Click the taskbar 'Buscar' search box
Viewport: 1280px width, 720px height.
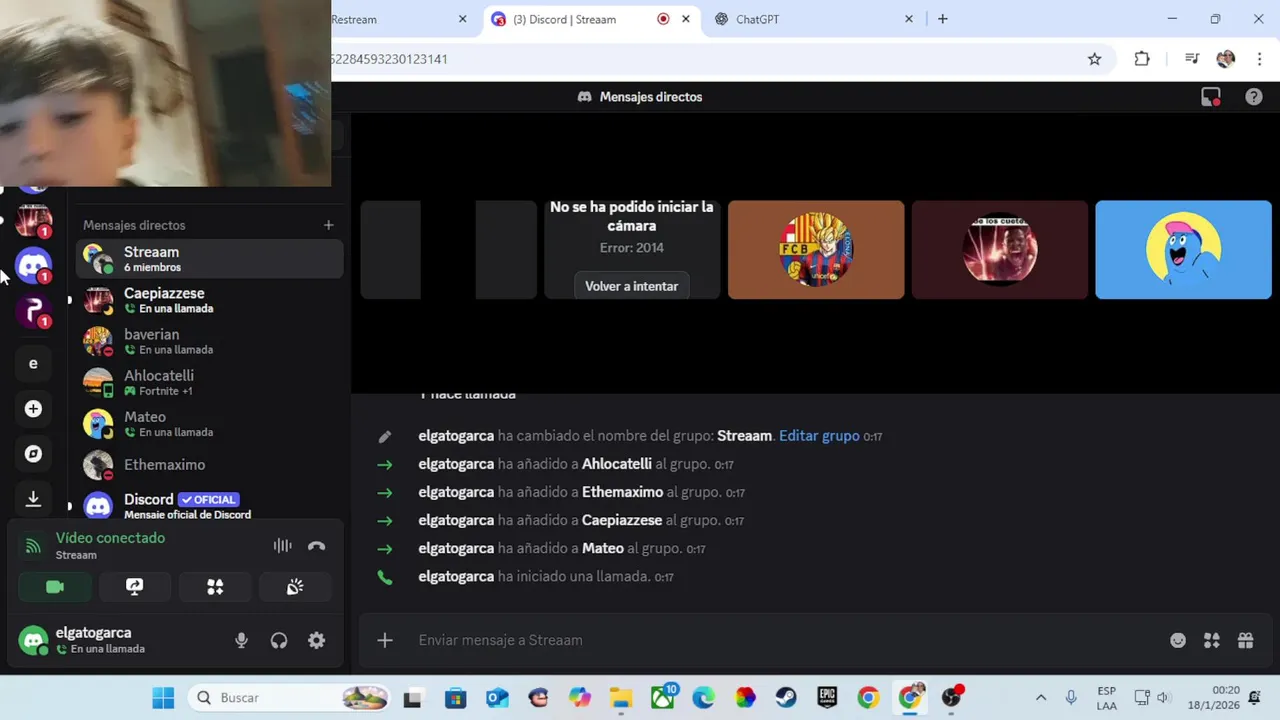[x=290, y=698]
